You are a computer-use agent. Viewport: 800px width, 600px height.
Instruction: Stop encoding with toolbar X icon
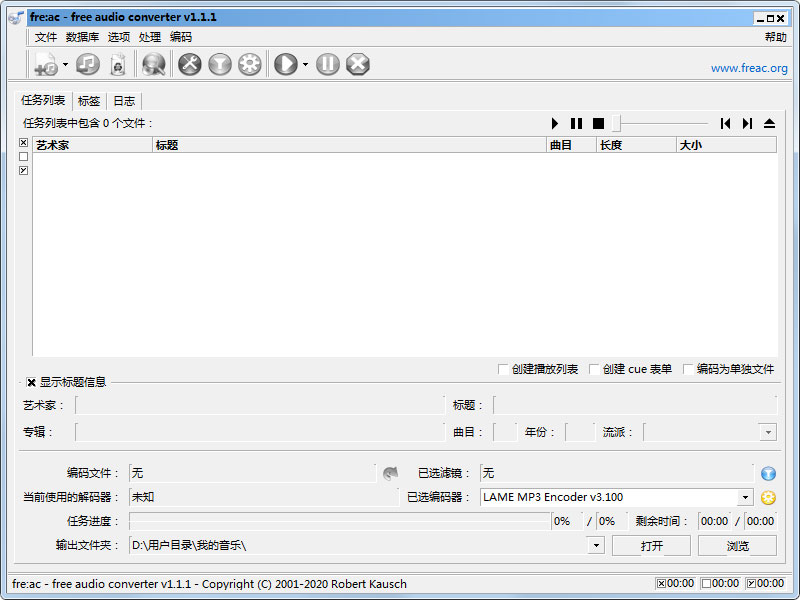point(358,65)
